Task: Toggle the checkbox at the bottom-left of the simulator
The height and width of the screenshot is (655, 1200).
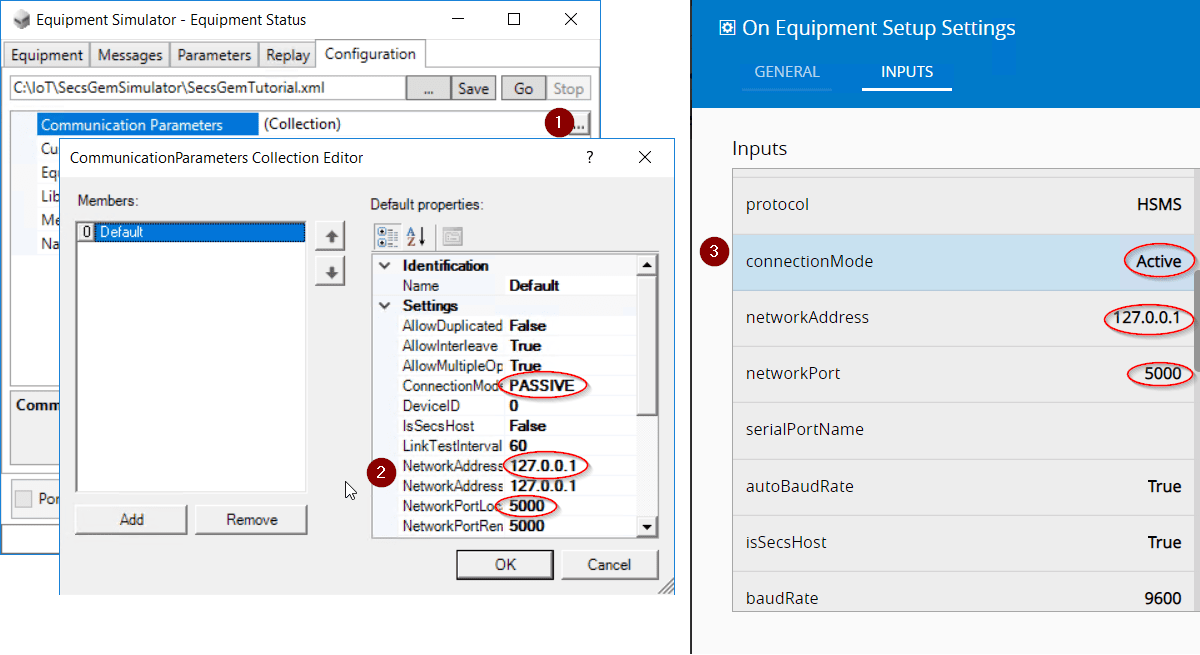Action: (x=23, y=498)
